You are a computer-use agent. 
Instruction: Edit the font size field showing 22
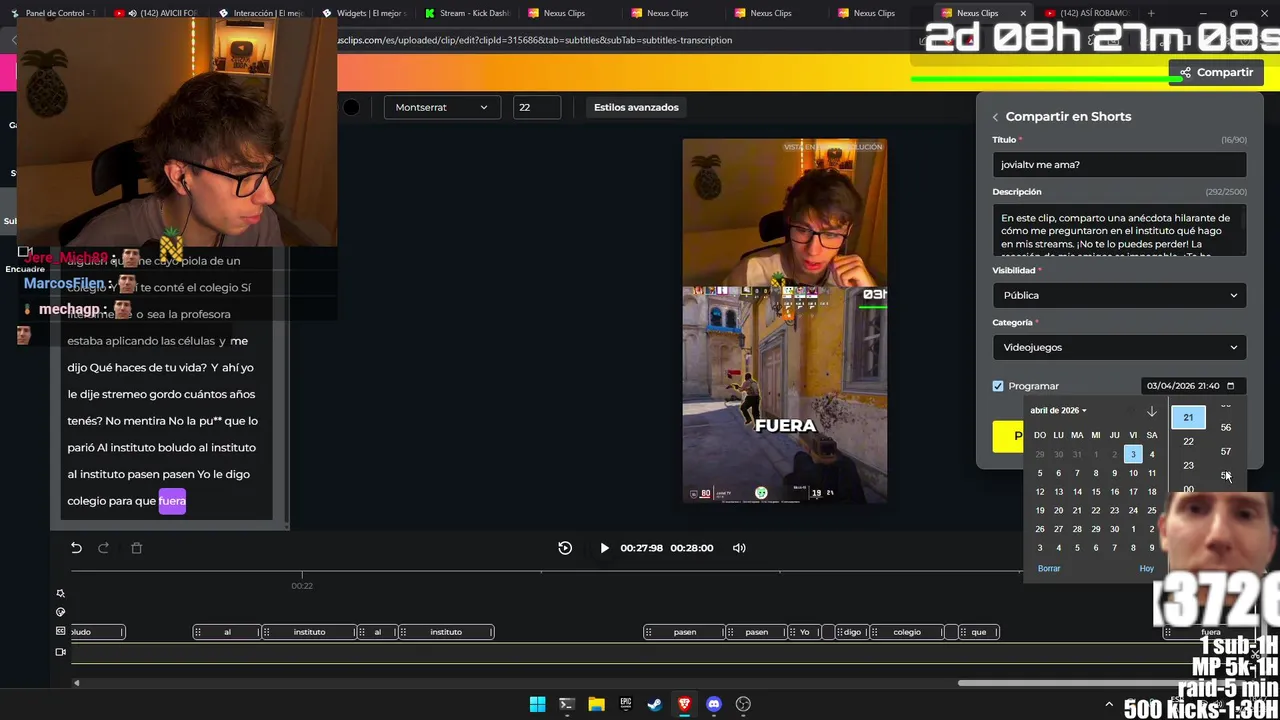(537, 107)
